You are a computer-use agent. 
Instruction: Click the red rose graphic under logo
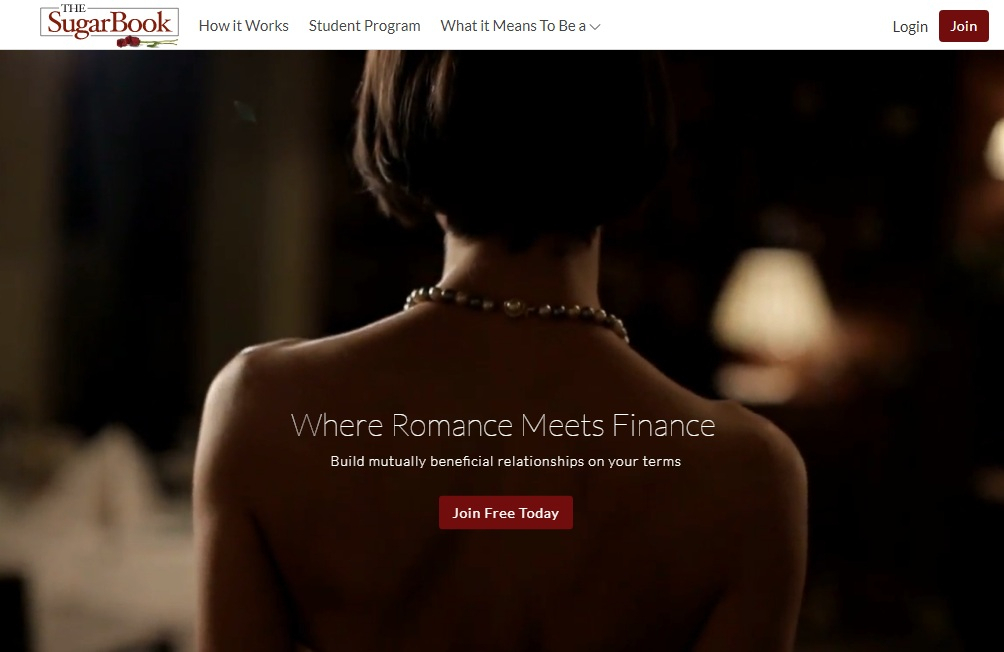point(129,42)
